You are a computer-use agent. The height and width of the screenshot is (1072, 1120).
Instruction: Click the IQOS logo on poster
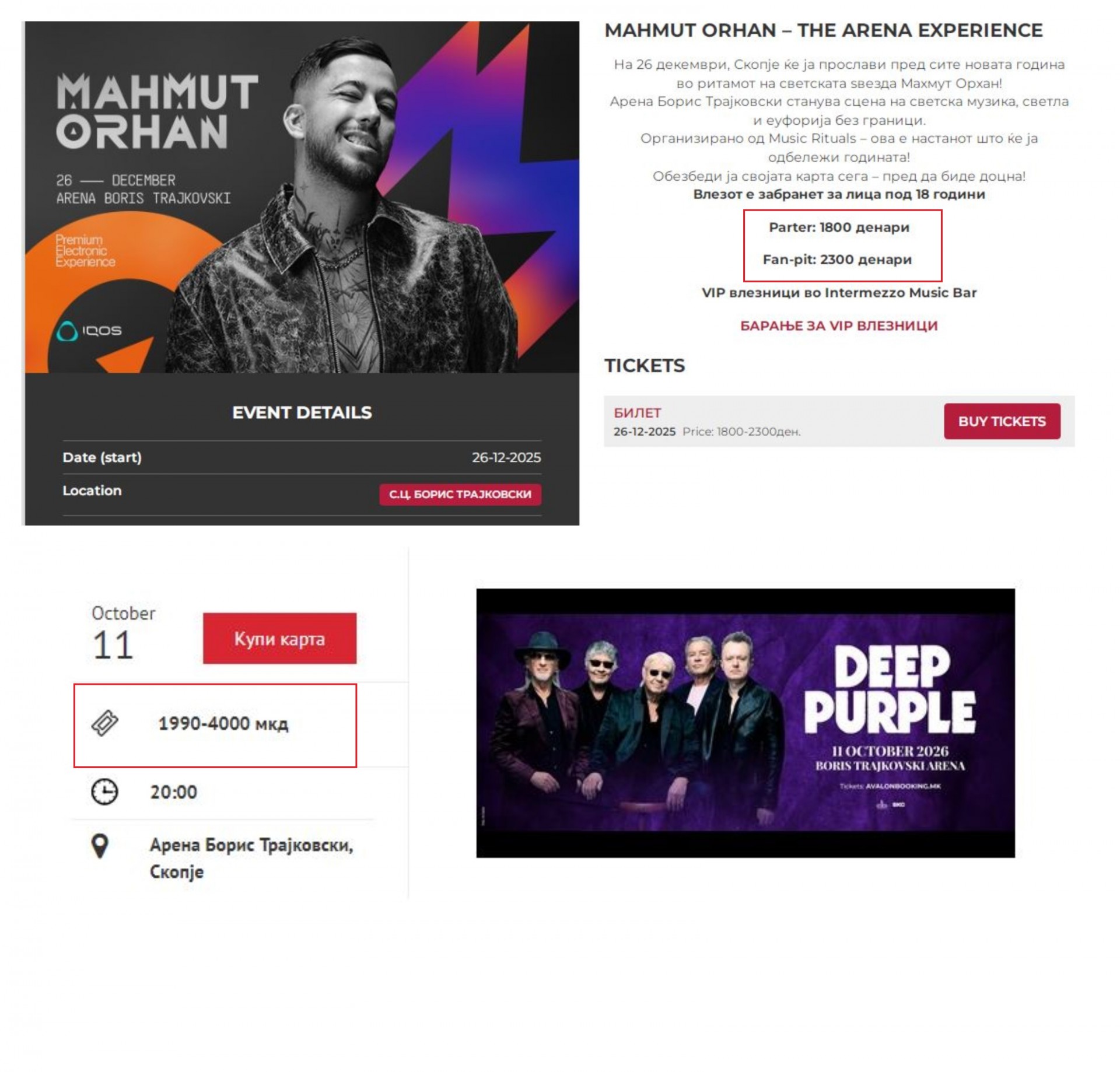point(89,331)
